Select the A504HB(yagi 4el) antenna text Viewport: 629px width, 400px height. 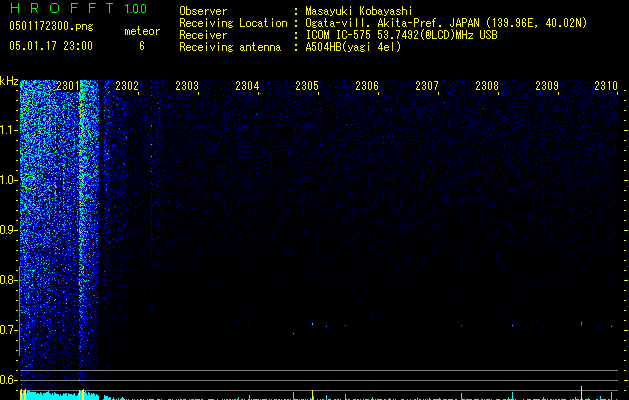coord(353,47)
